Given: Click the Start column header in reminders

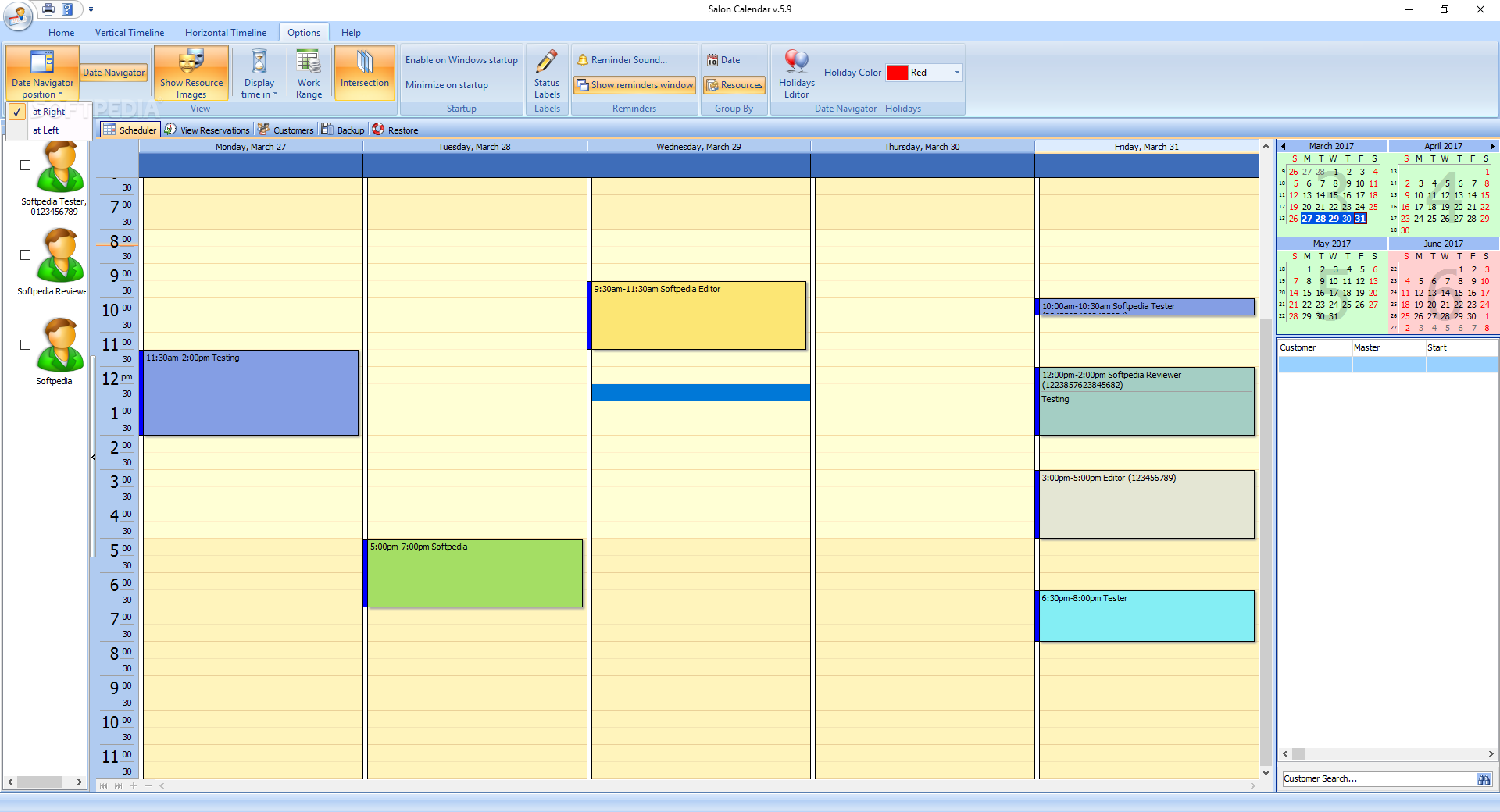Looking at the screenshot, I should tap(1462, 348).
